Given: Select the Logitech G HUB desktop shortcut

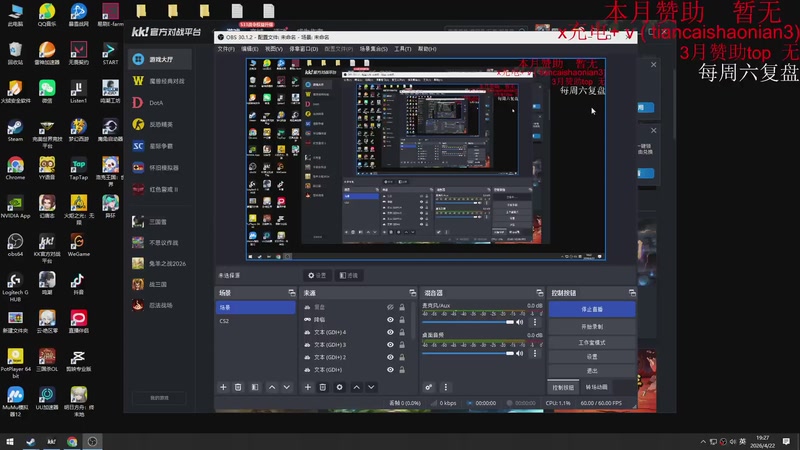Looking at the screenshot, I should [x=15, y=286].
